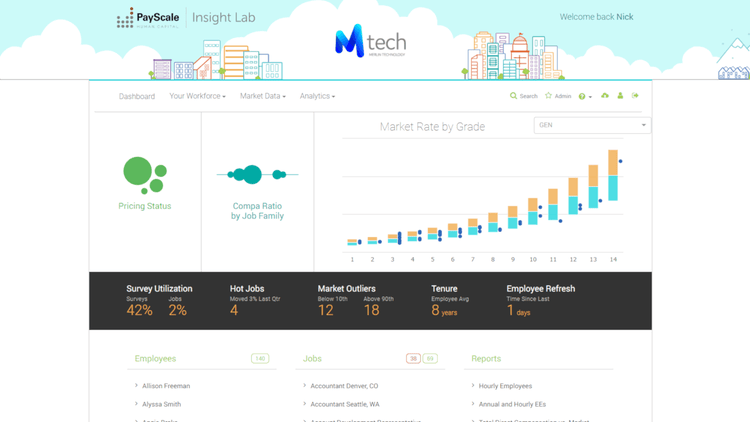Image resolution: width=750 pixels, height=422 pixels.
Task: Click the Tenure 8 years value
Action: point(444,311)
